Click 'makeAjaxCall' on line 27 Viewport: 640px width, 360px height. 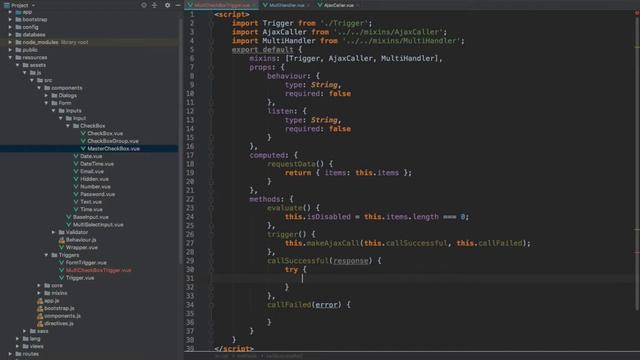tap(333, 243)
